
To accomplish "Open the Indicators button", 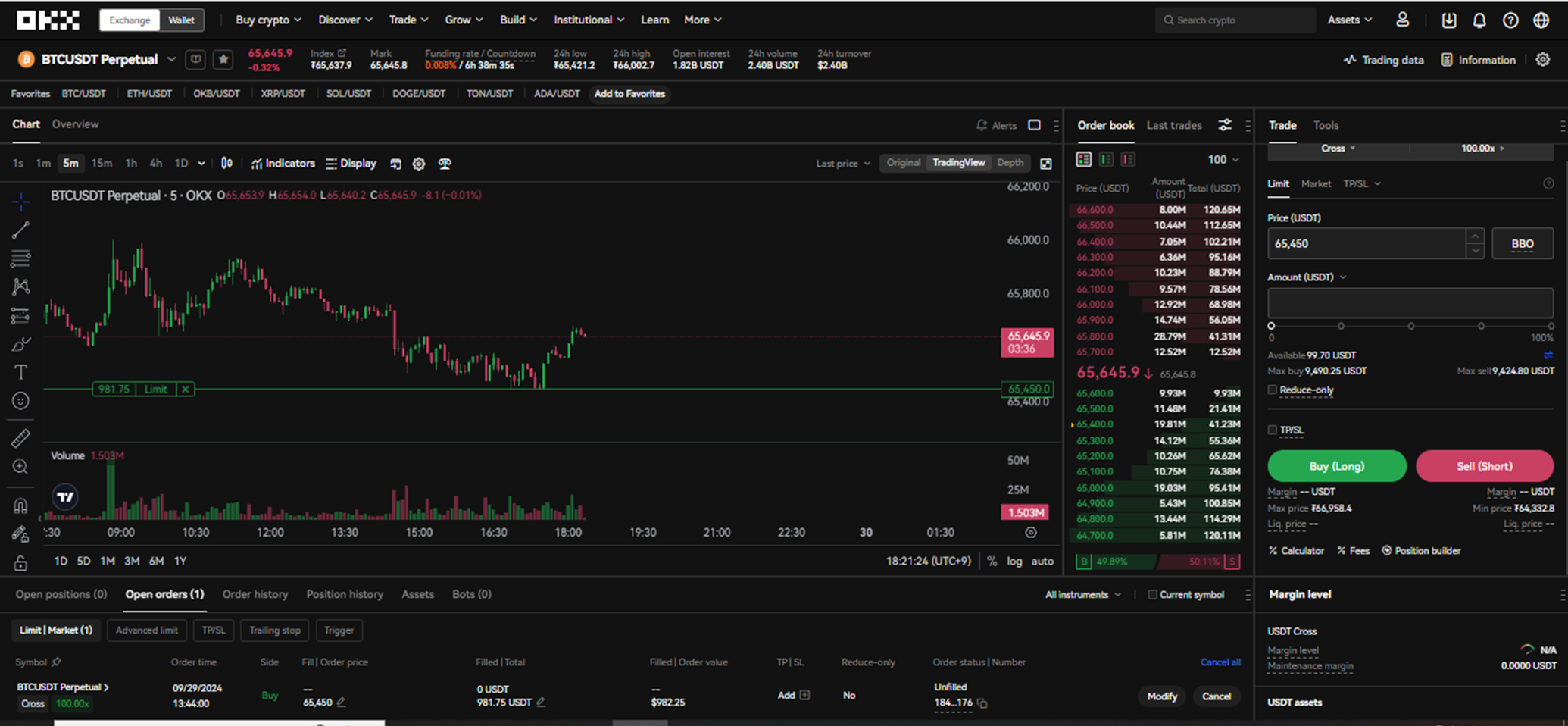I will tap(283, 164).
